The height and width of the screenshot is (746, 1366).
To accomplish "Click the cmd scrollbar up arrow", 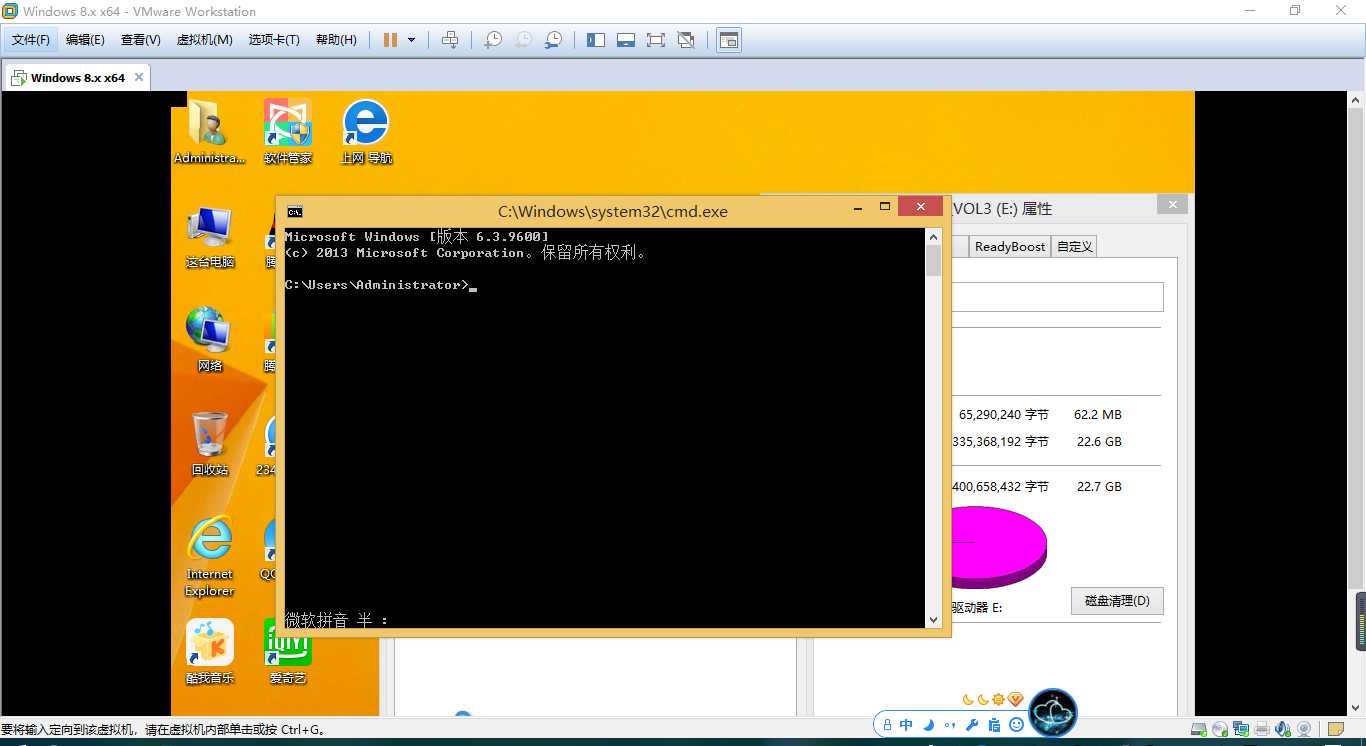I will (934, 237).
